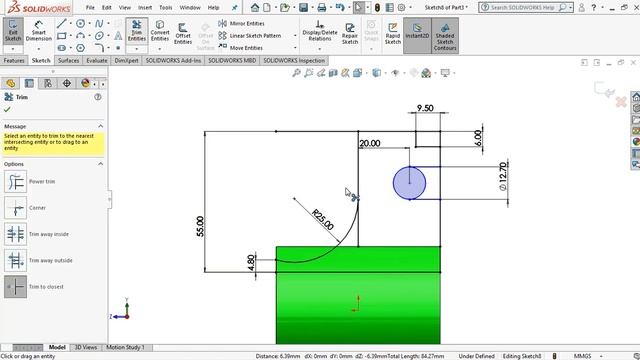The height and width of the screenshot is (360, 640).
Task: Collapse the Message section
Action: pos(100,126)
